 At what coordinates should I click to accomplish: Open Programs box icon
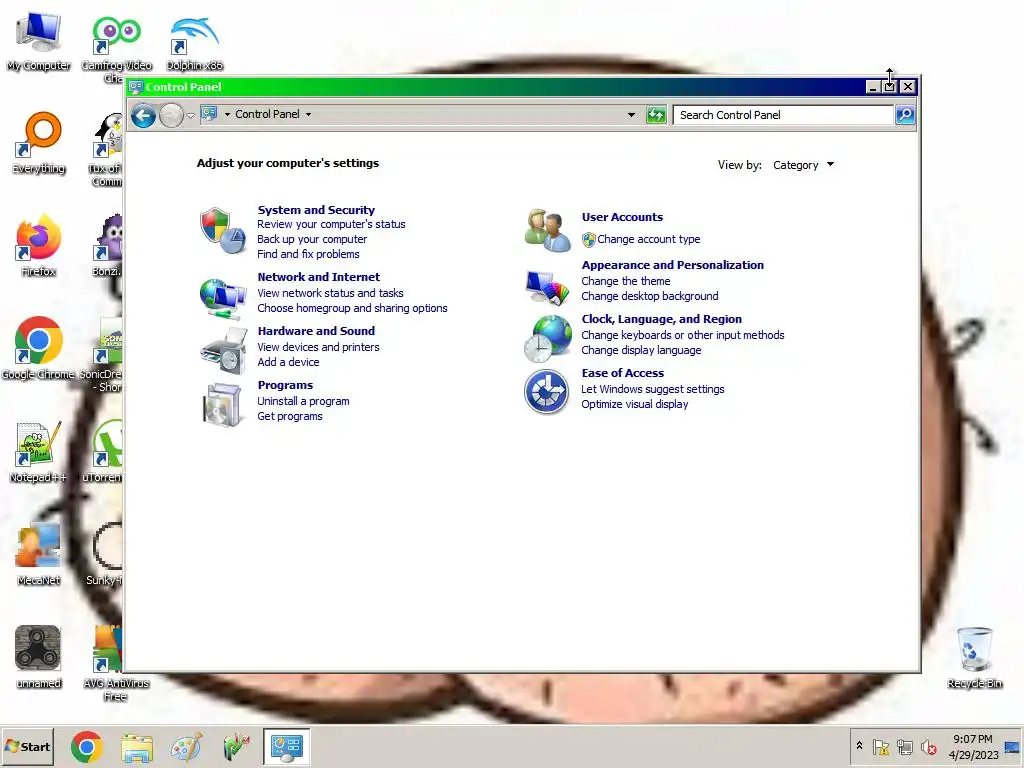tap(223, 405)
